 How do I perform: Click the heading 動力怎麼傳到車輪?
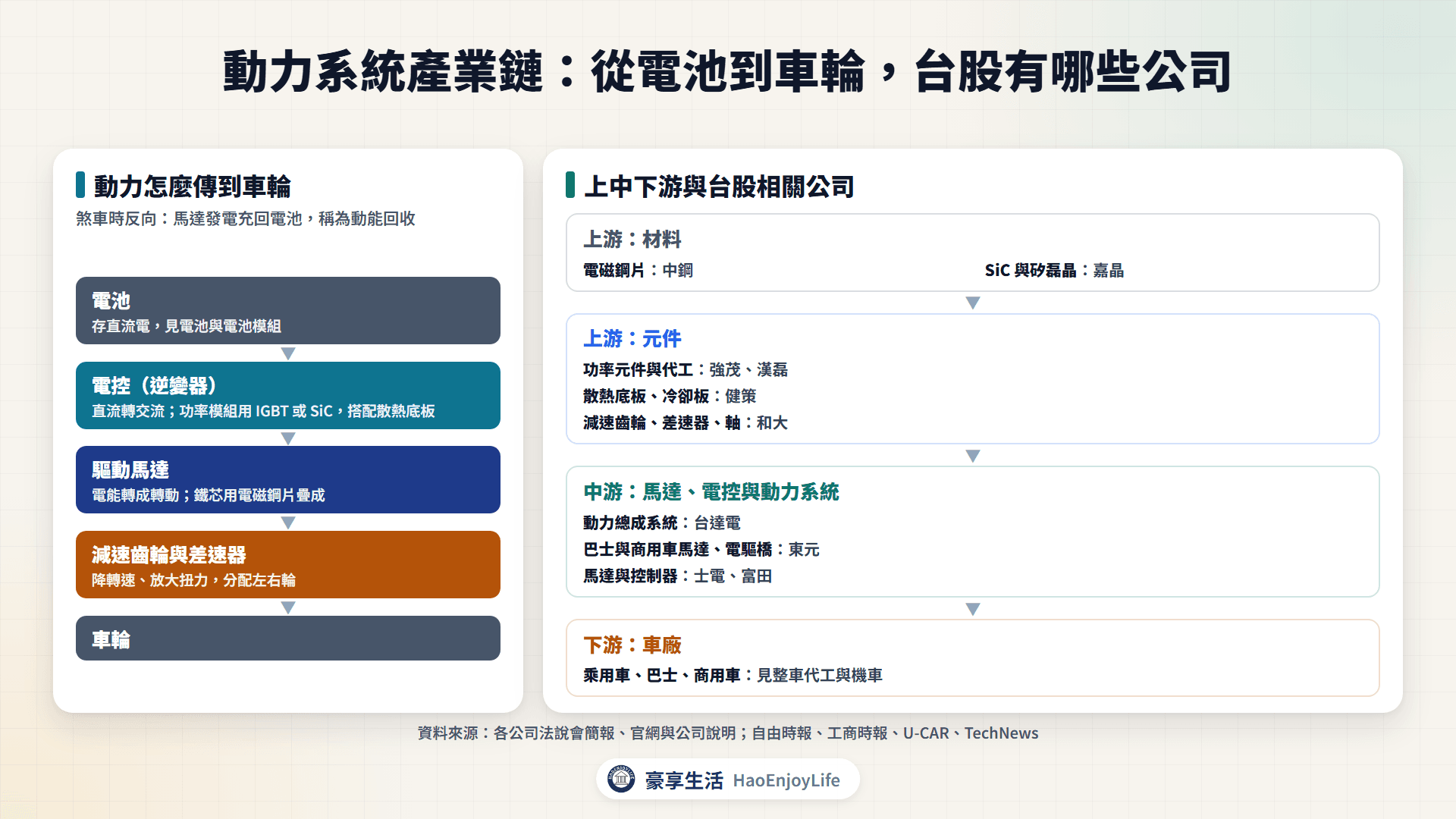[193, 187]
